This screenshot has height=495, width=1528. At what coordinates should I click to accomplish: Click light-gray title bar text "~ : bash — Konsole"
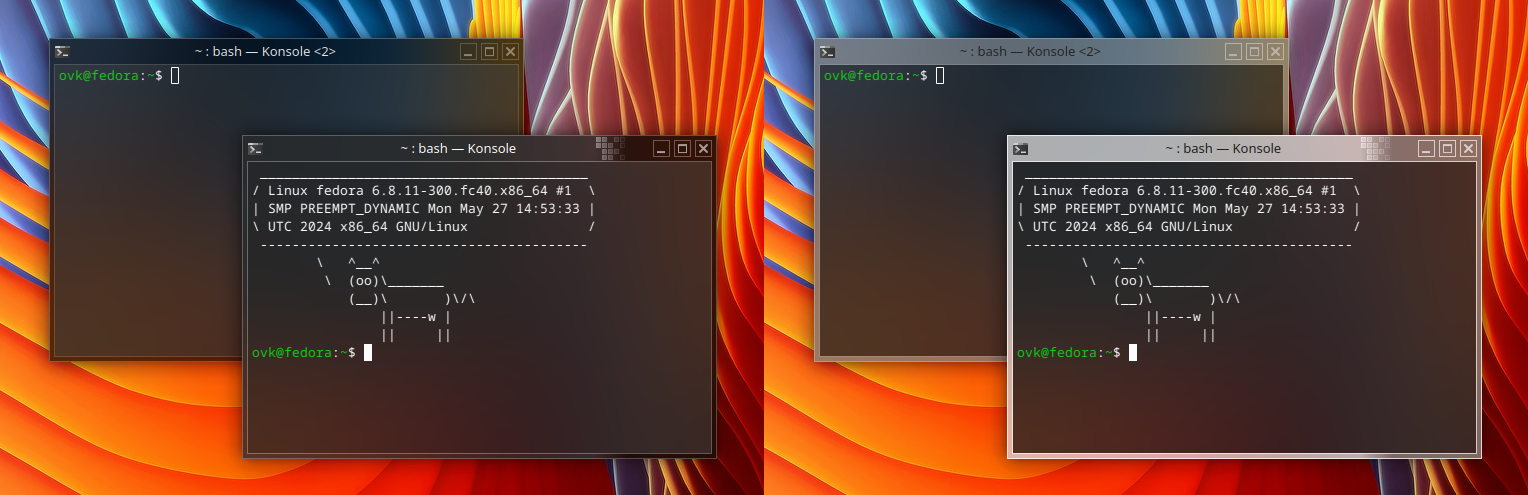click(1223, 148)
